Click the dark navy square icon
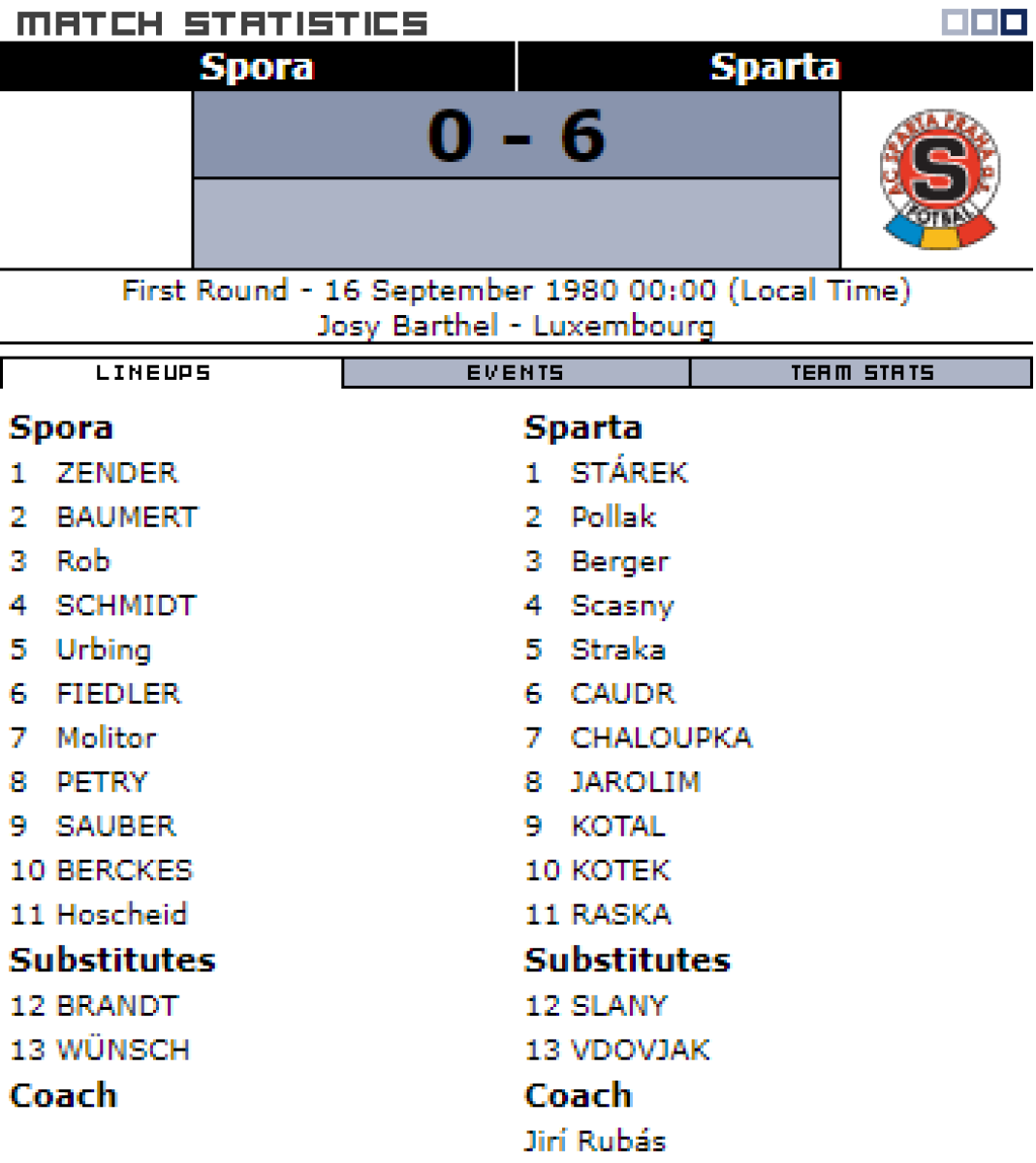Screen dimensions: 1036x1163 1014,21
